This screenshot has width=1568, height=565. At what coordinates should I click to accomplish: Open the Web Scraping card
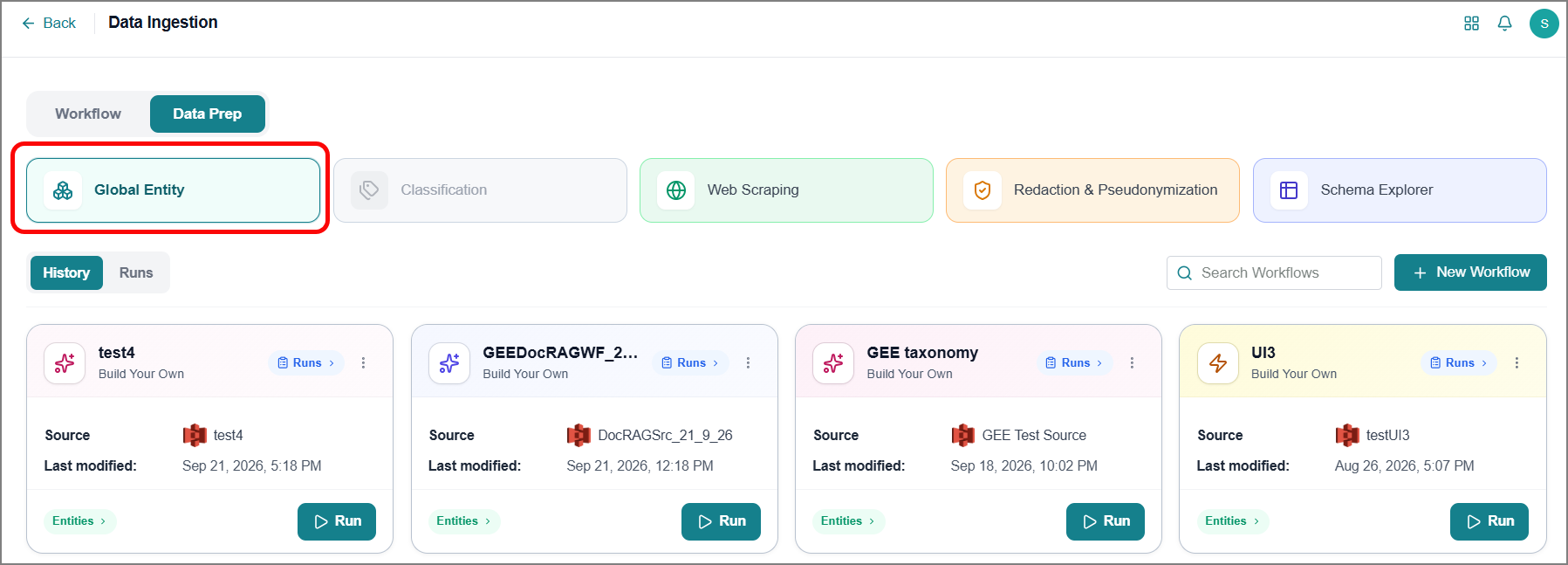pyautogui.click(x=786, y=190)
